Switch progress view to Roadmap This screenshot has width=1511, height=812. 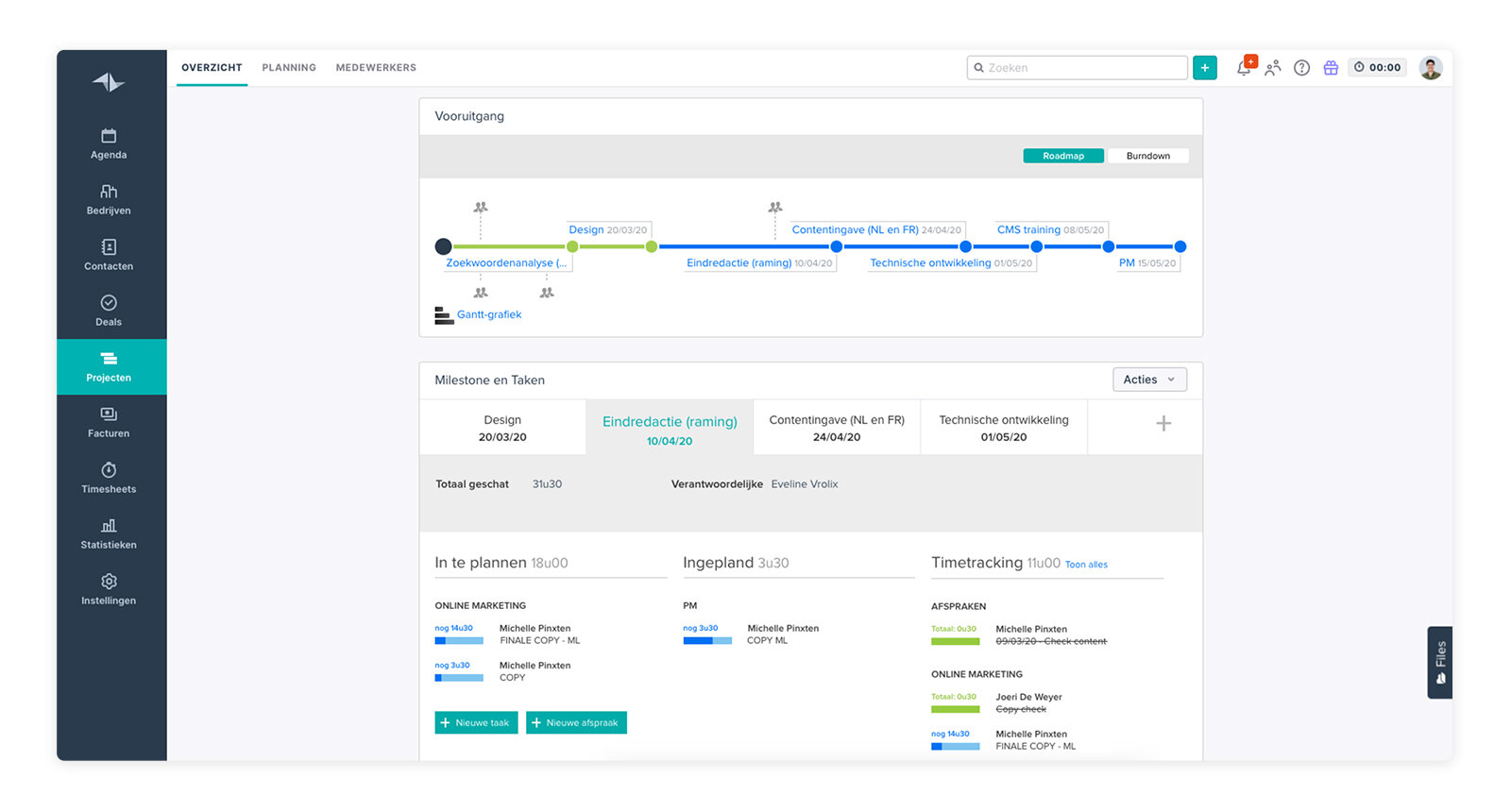point(1063,156)
